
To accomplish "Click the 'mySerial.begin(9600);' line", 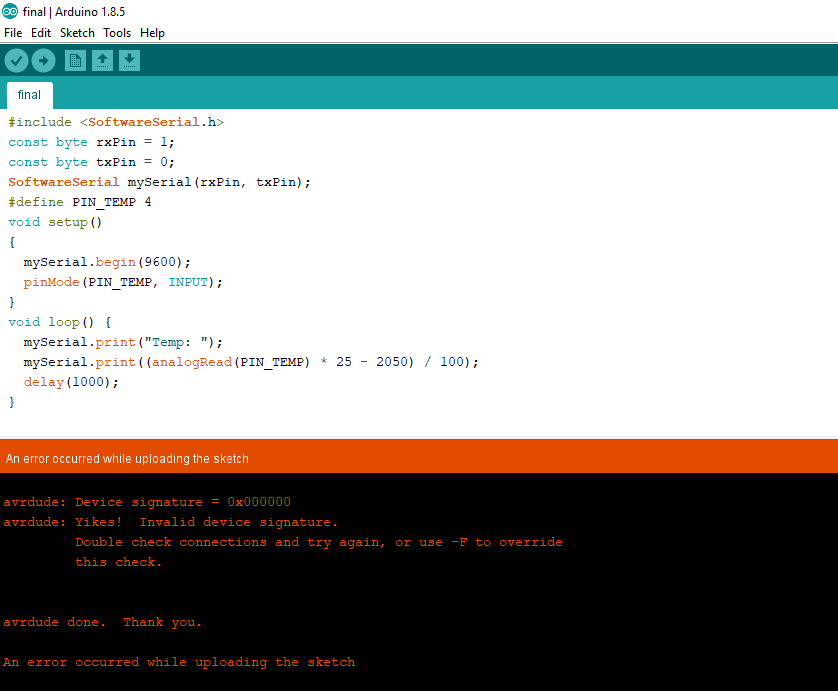I will pyautogui.click(x=107, y=262).
